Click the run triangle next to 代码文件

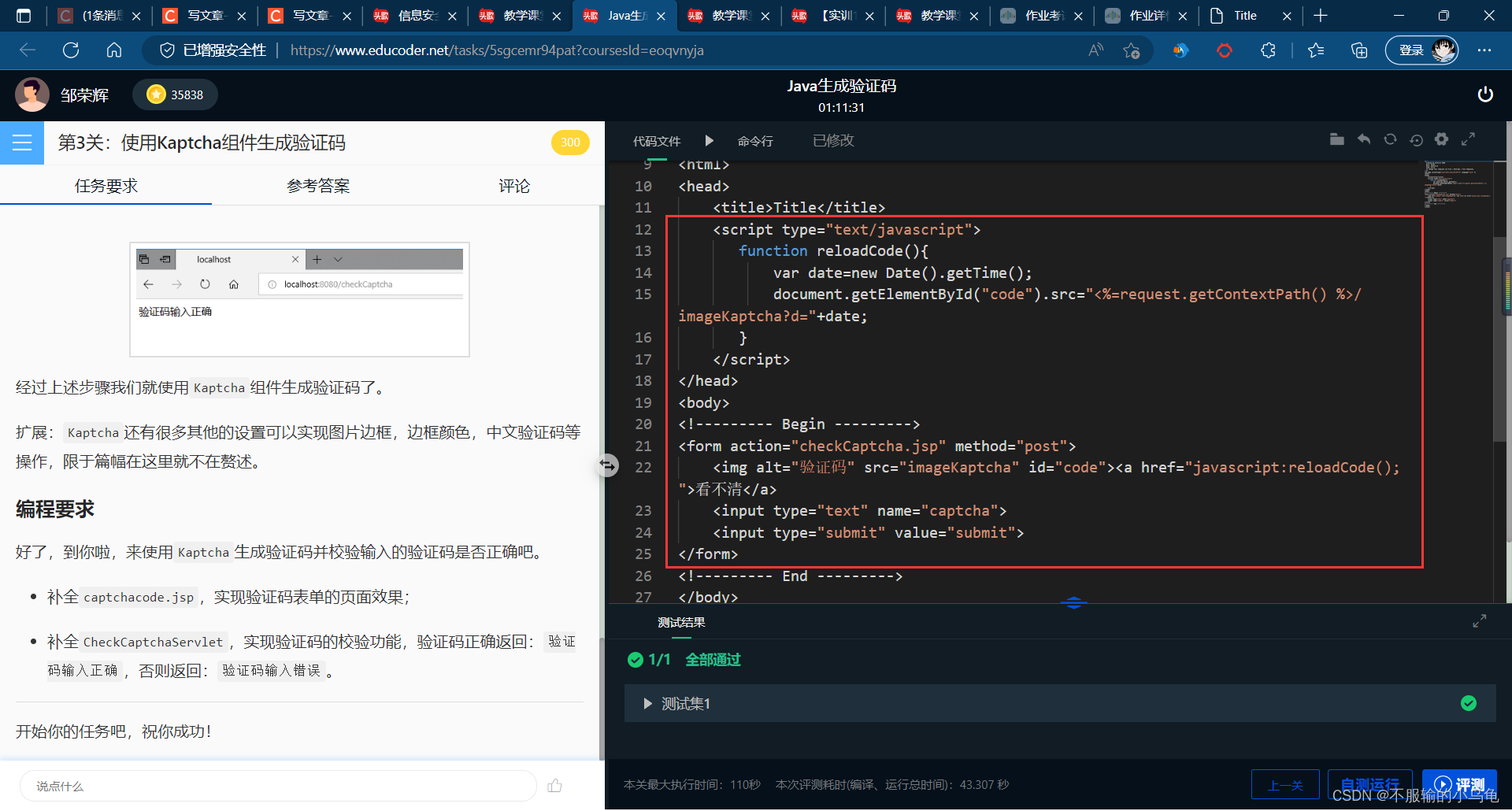[709, 140]
